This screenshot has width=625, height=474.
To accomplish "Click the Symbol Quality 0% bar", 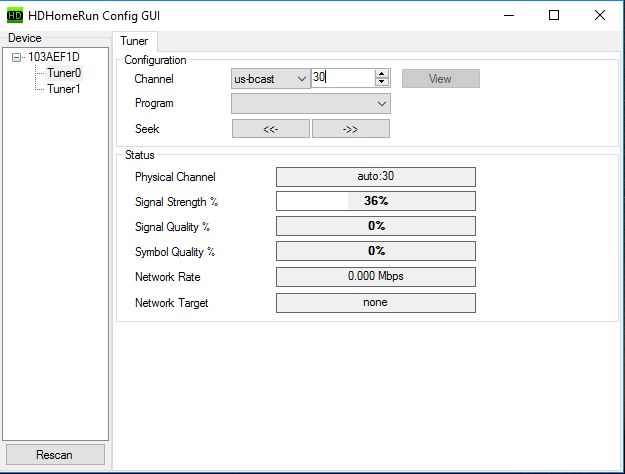I will point(375,251).
